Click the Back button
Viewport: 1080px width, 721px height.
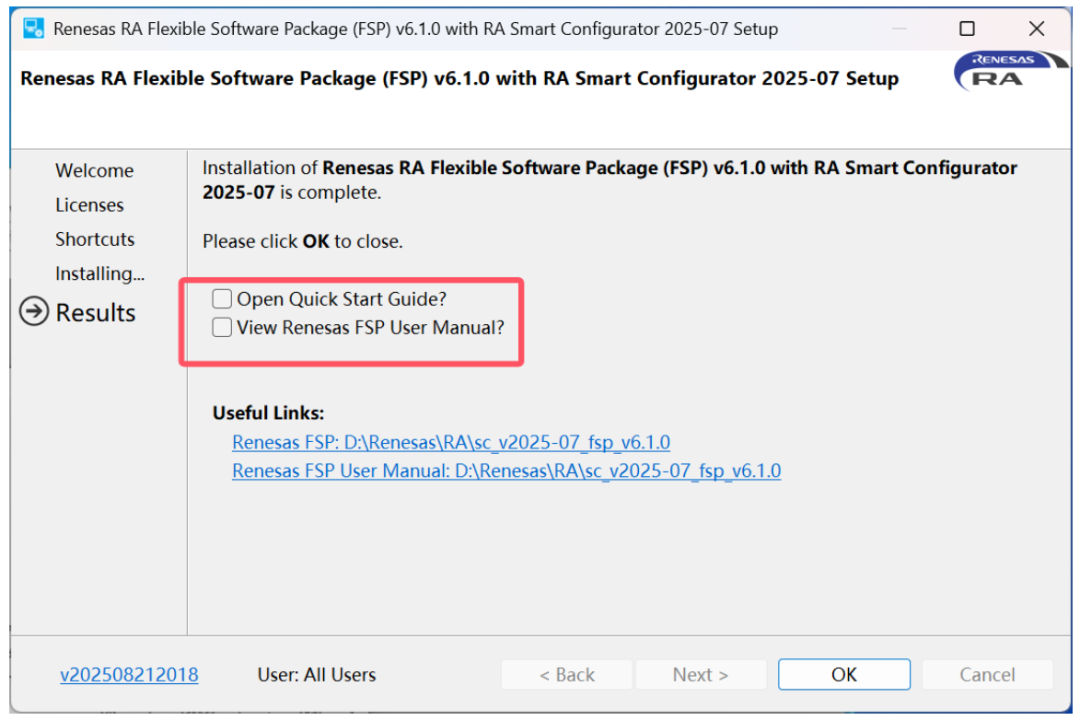tap(566, 675)
